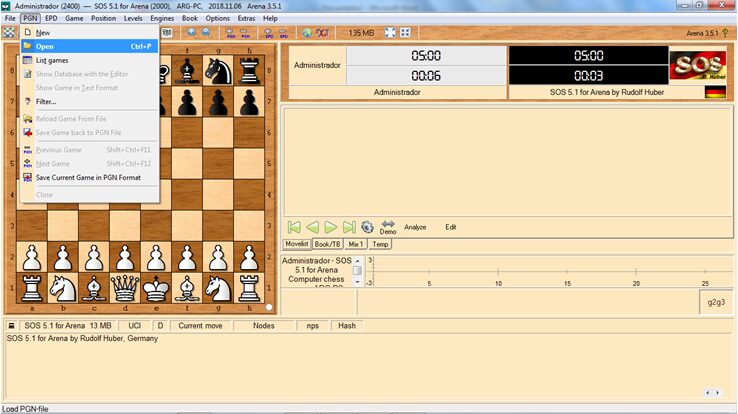Toggle fullscreen with the expanding arrows icon
This screenshot has height=414, width=738.
click(x=390, y=32)
